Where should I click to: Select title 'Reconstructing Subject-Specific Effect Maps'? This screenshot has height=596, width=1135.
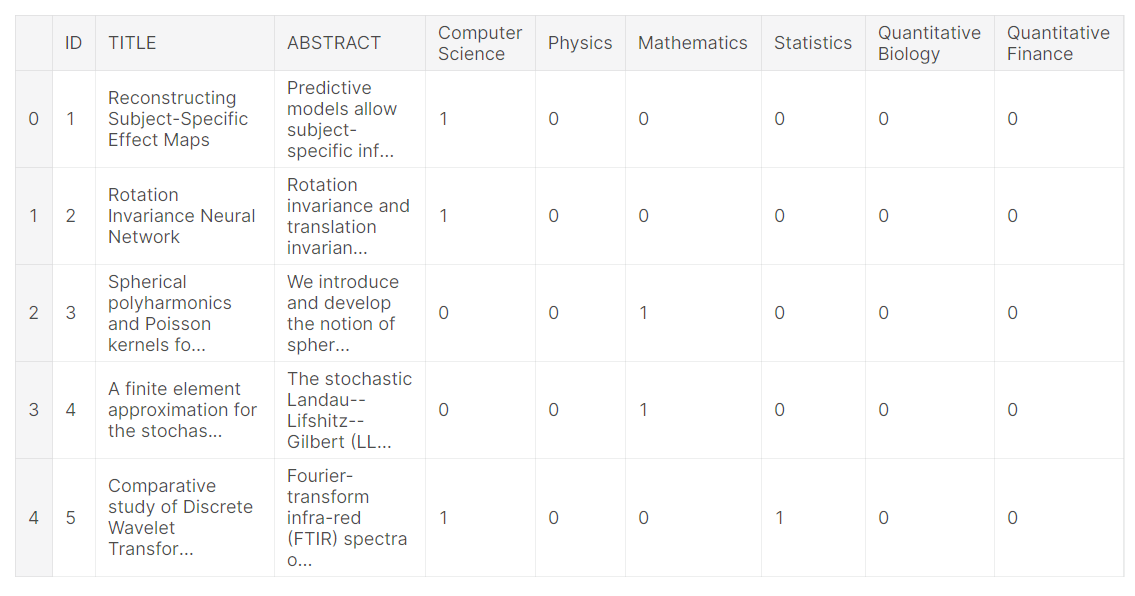pyautogui.click(x=185, y=119)
